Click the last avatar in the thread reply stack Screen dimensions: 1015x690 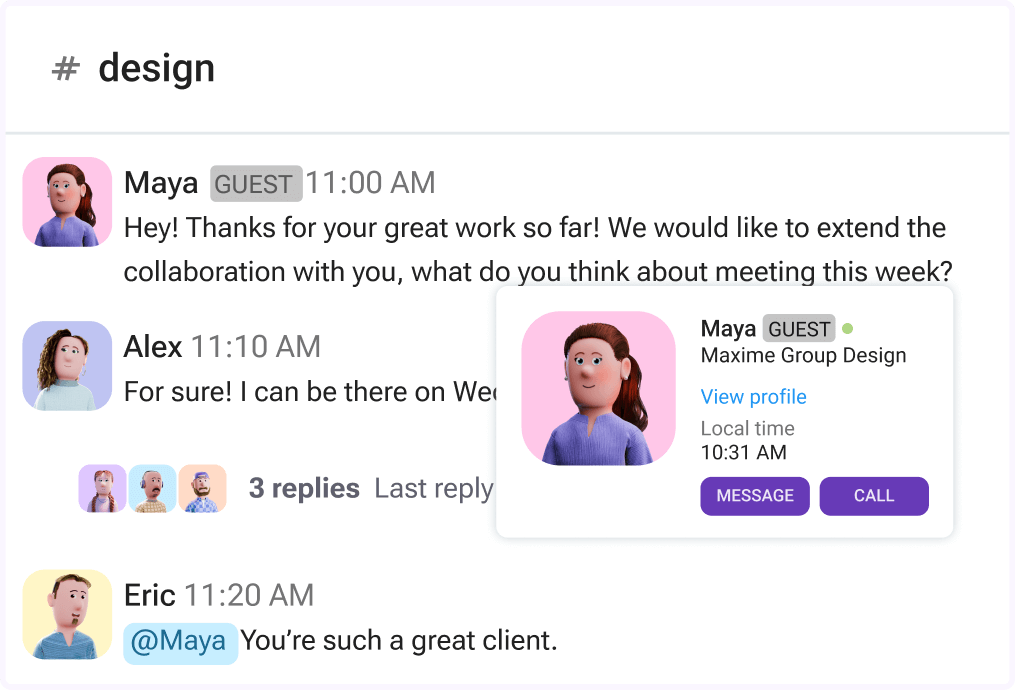(204, 488)
